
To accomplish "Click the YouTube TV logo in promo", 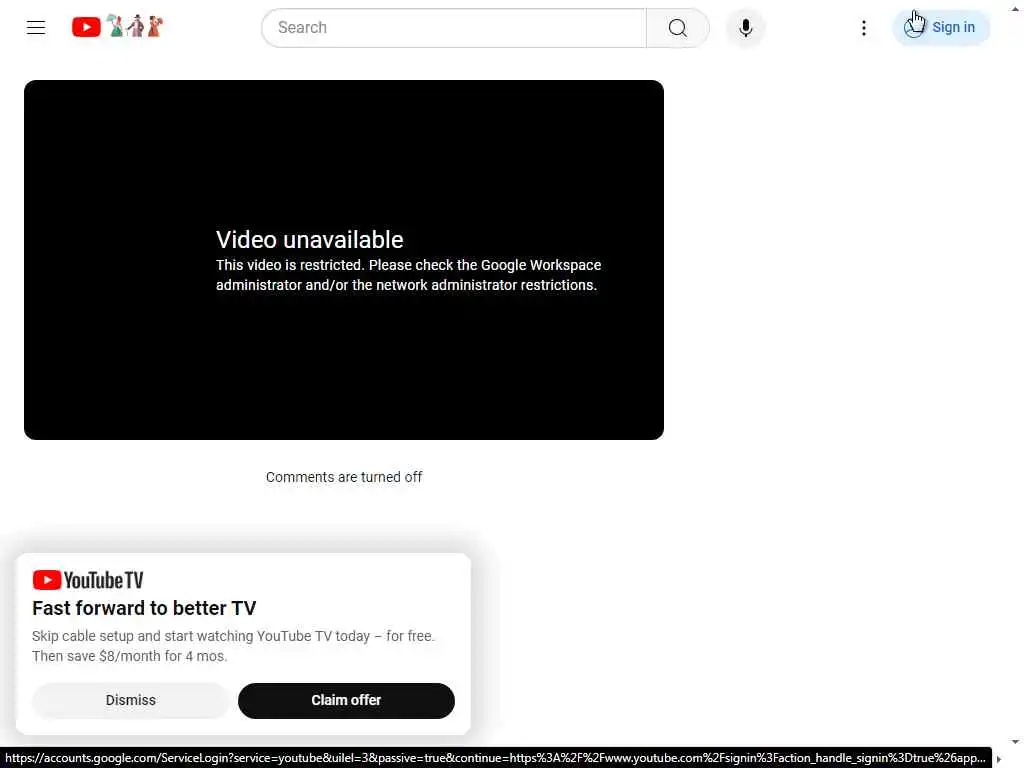I will click(x=88, y=580).
